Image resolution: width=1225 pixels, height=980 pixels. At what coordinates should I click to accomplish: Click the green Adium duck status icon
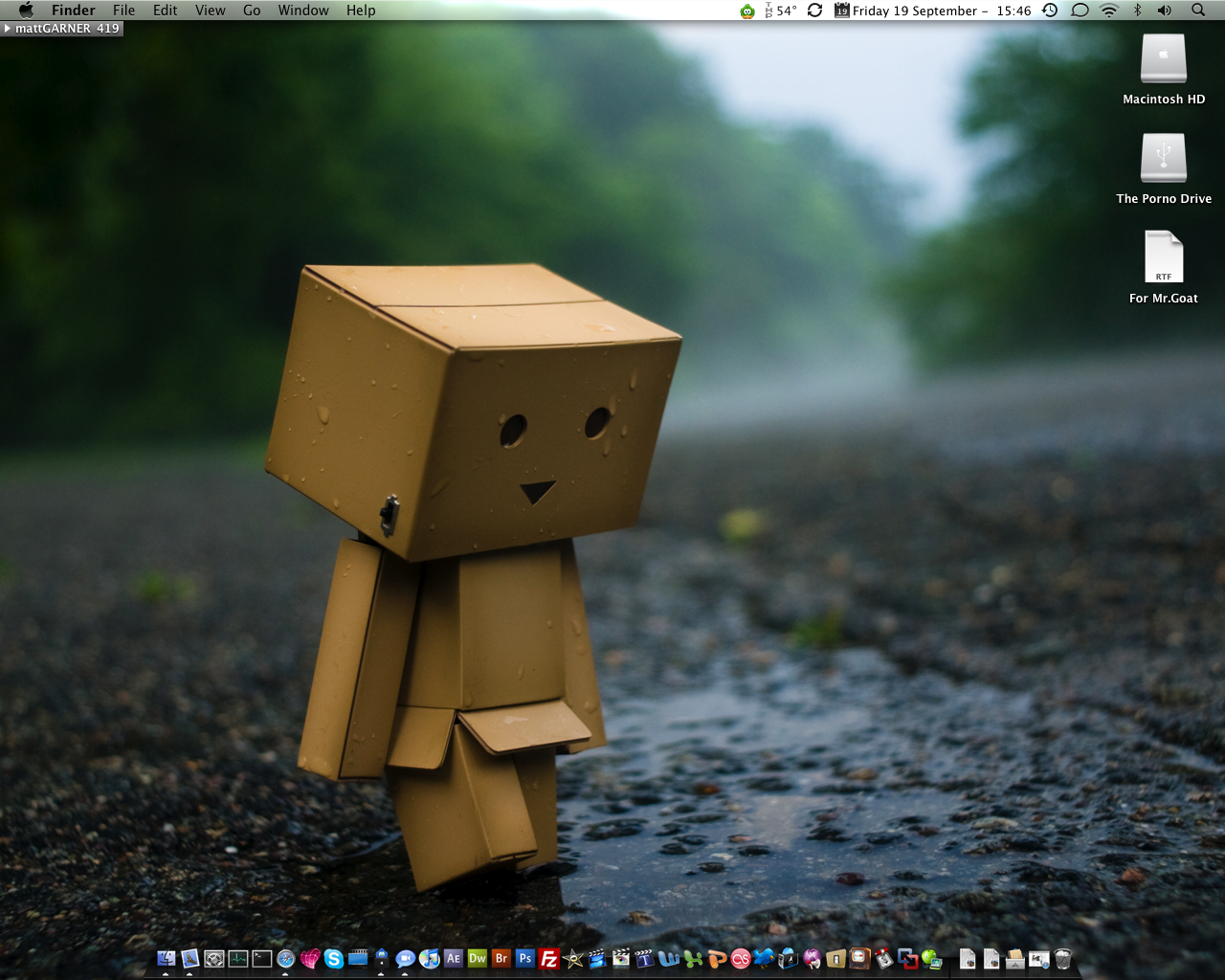(x=747, y=11)
